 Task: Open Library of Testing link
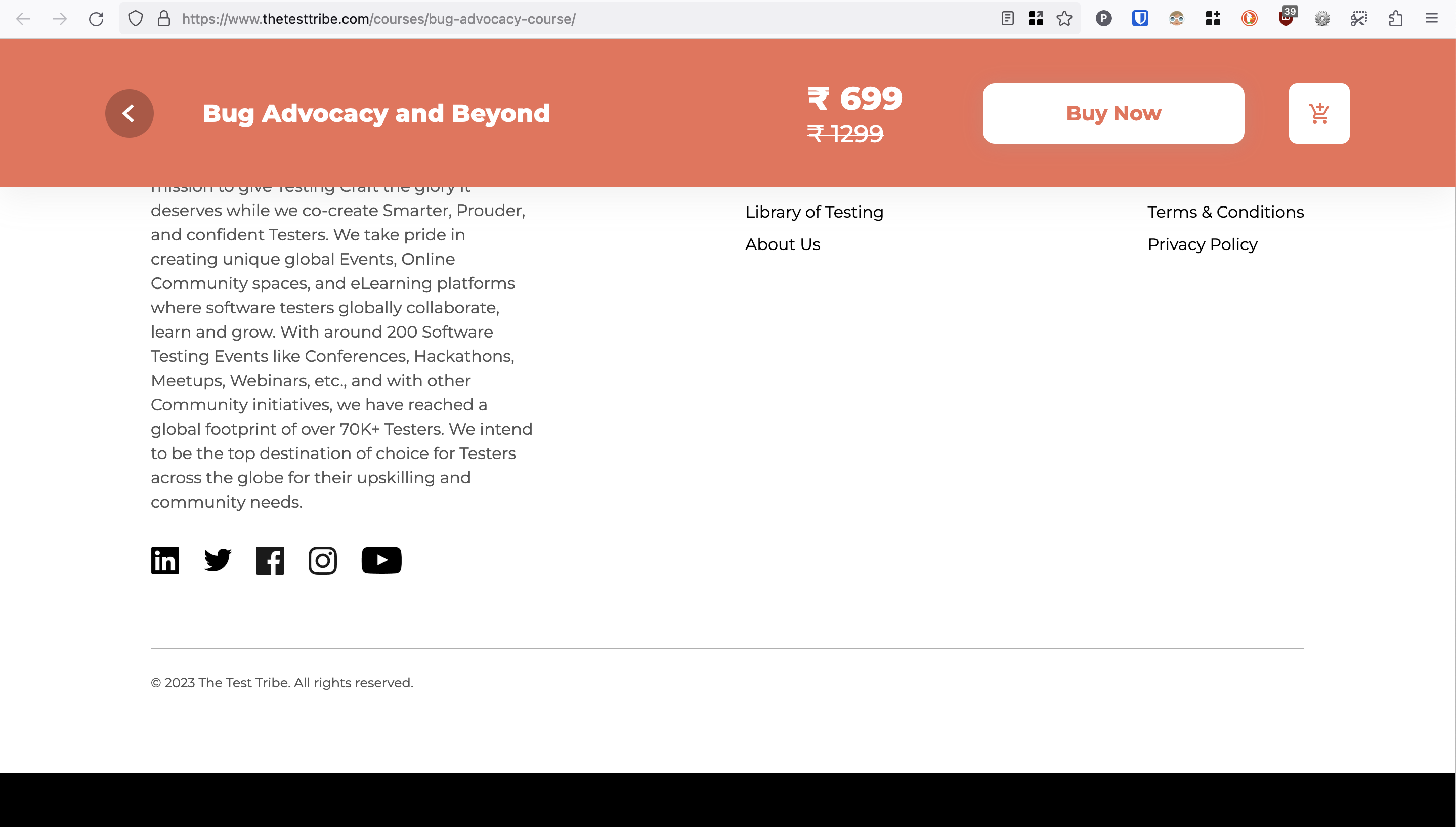(x=814, y=212)
